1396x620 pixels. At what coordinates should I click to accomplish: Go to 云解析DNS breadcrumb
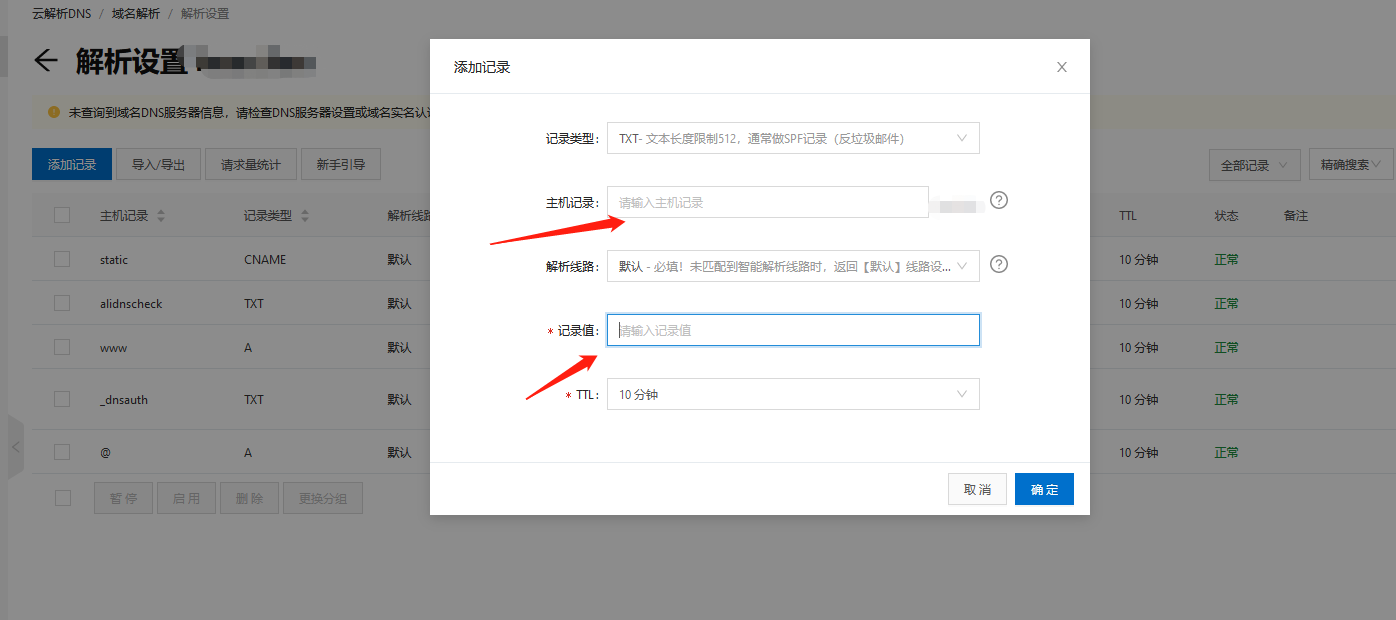coord(62,14)
